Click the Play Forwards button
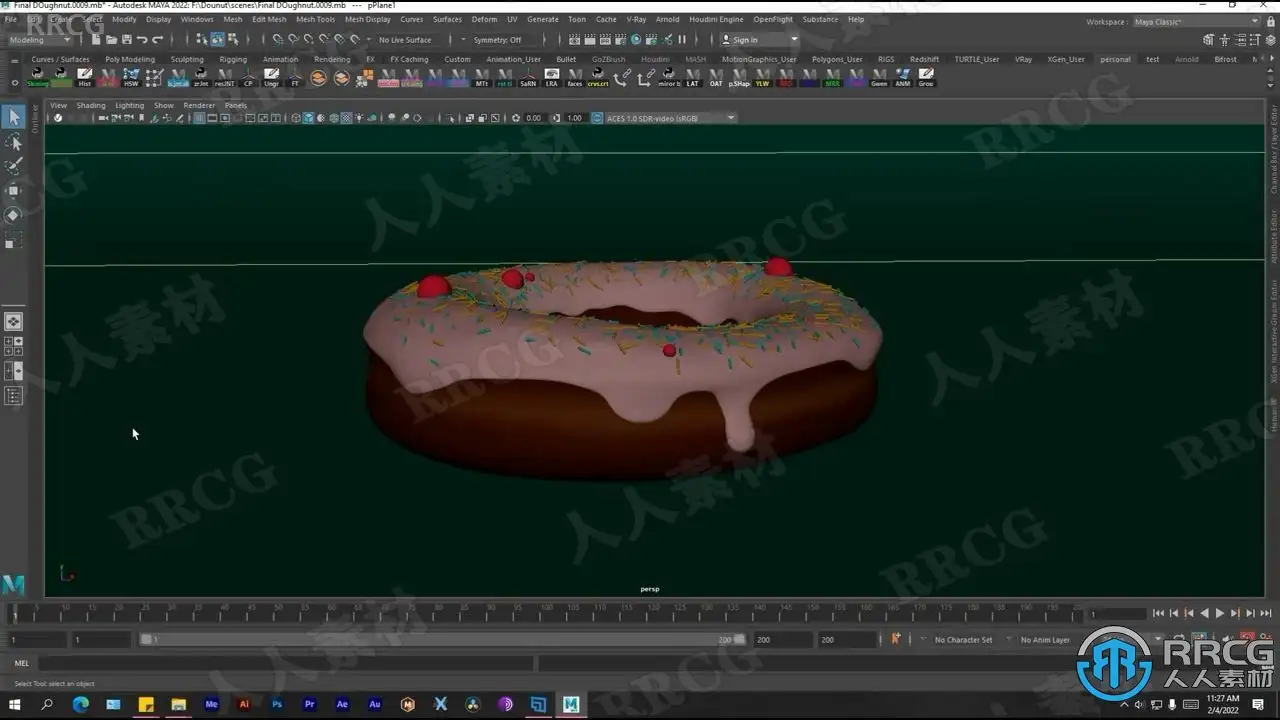The image size is (1280, 720). click(1219, 613)
